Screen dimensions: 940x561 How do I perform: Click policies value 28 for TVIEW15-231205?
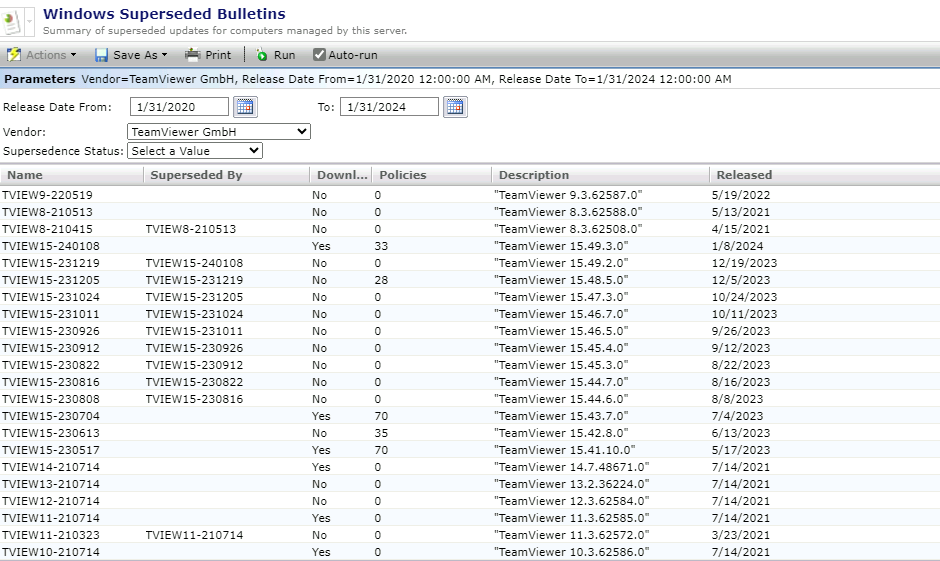381,280
